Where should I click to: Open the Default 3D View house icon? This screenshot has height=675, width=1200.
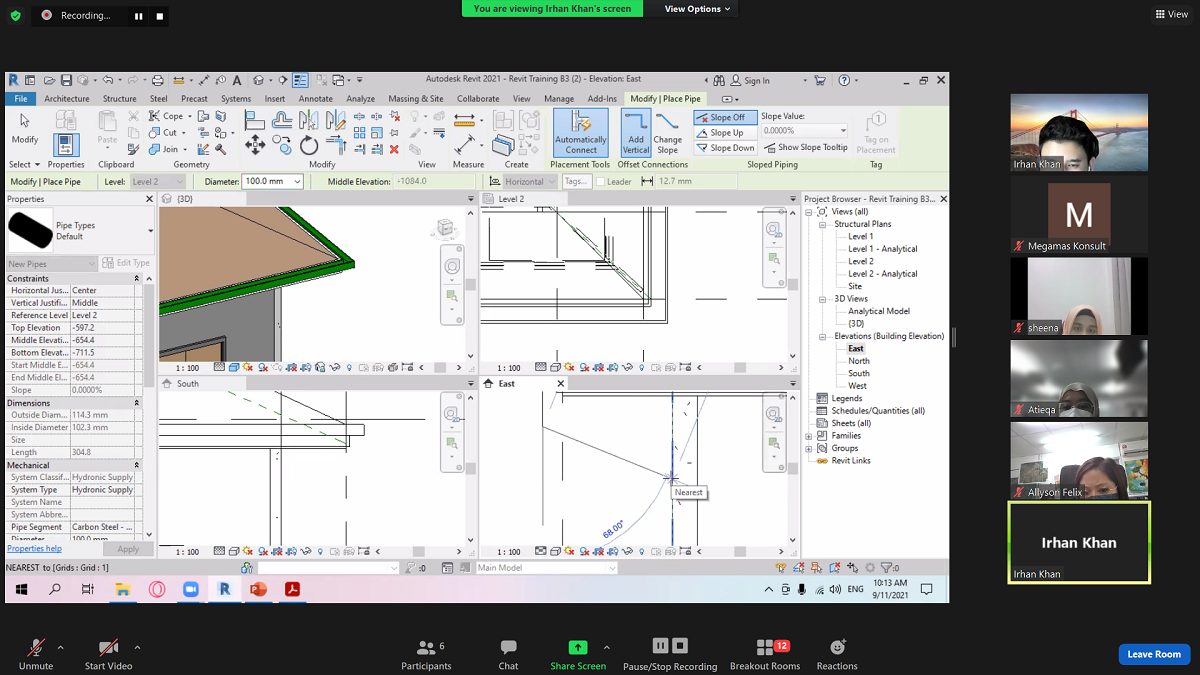(x=259, y=80)
